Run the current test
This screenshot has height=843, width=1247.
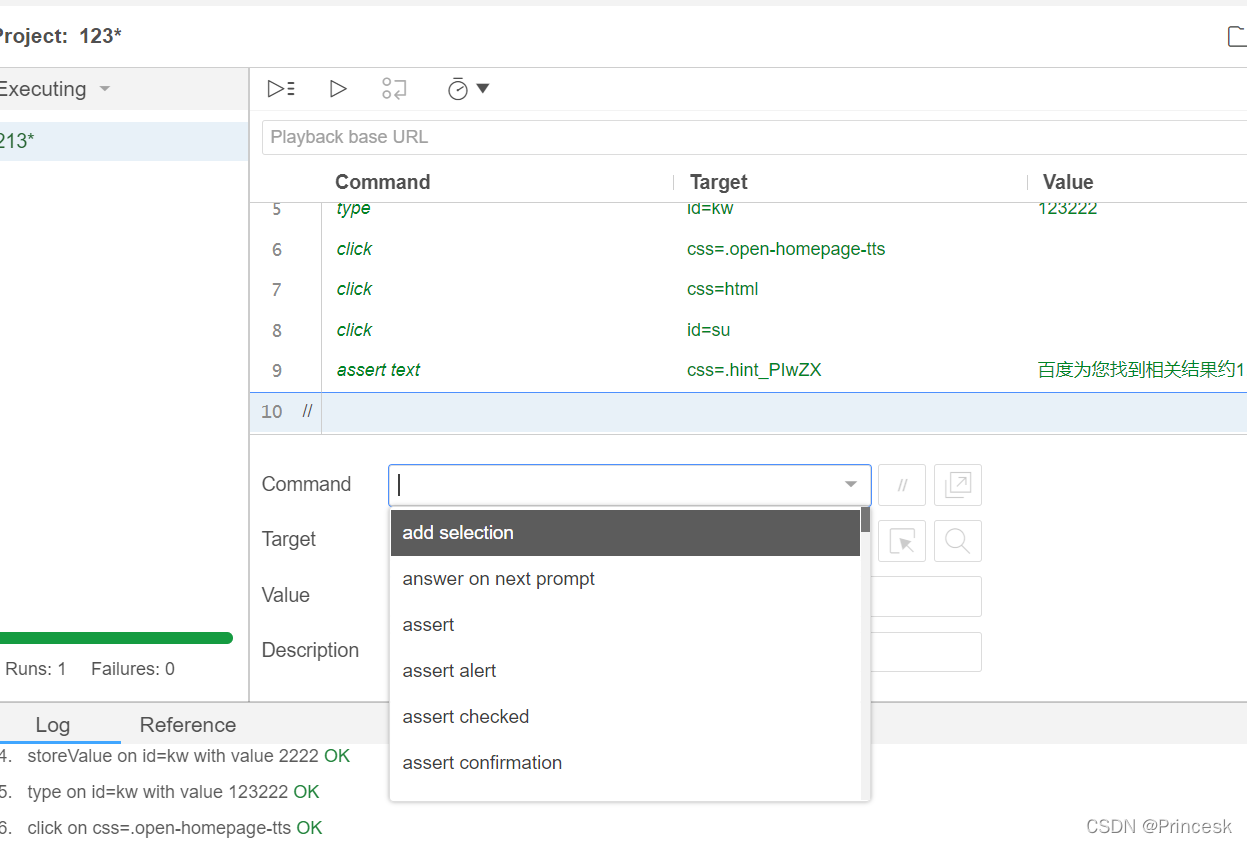click(x=338, y=89)
